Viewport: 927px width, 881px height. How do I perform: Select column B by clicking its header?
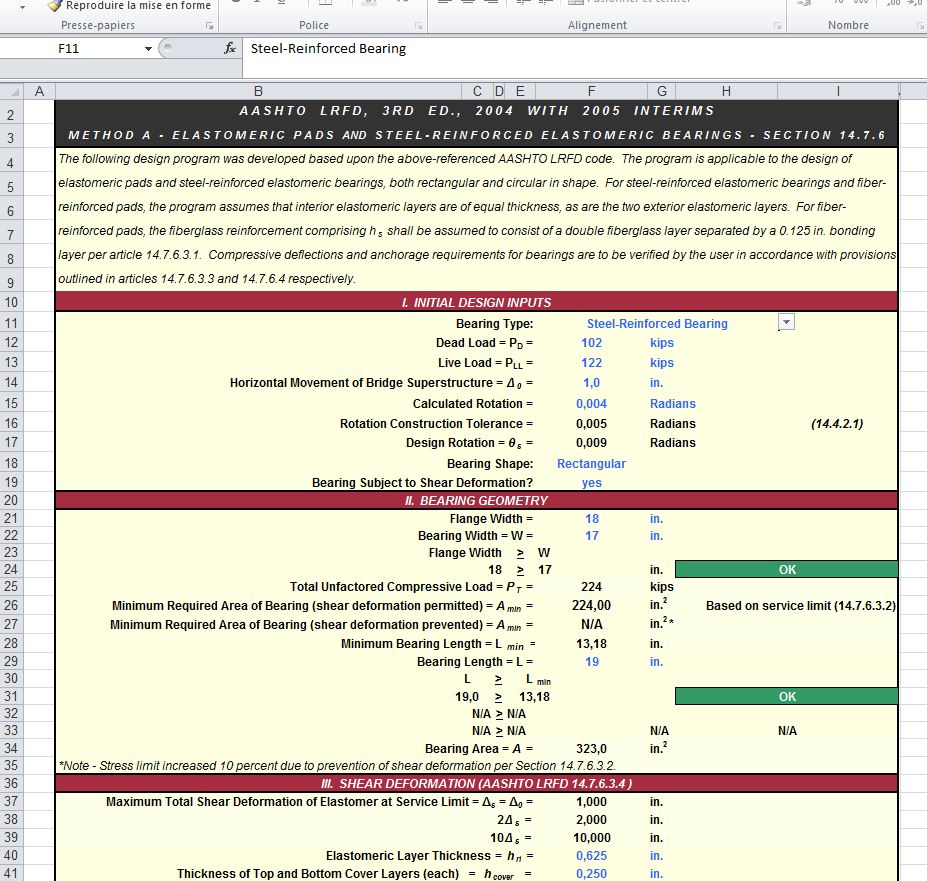coord(260,90)
